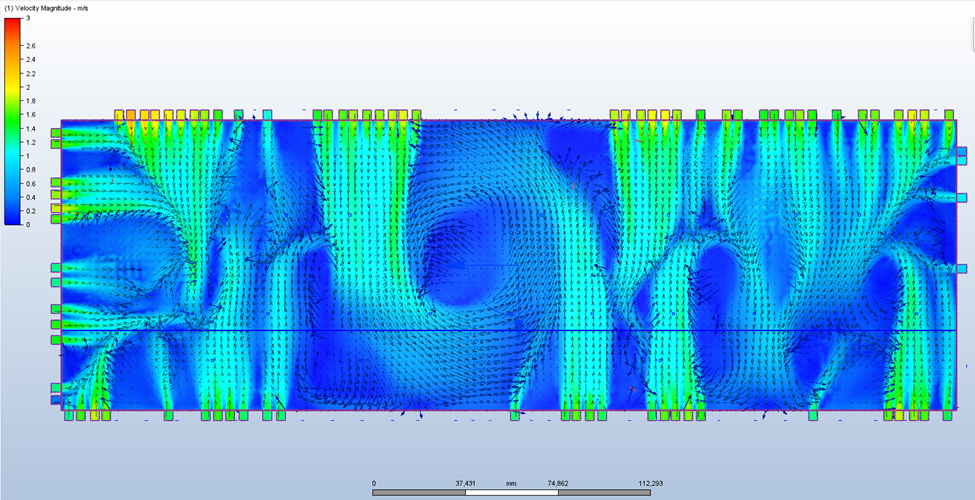Click the 2.6 tick label on the legend
The width and height of the screenshot is (975, 500).
pos(31,46)
